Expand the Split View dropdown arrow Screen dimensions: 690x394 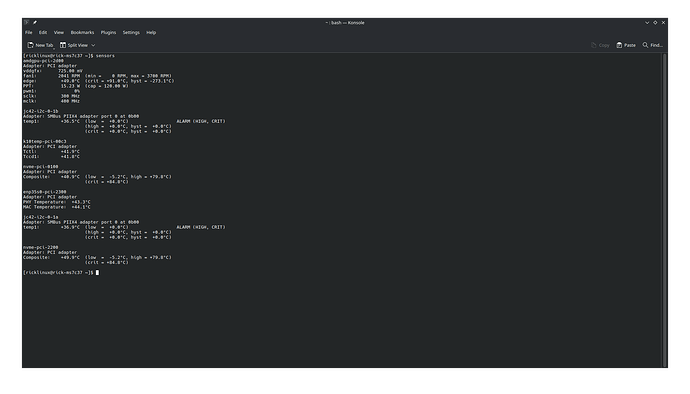(x=93, y=45)
